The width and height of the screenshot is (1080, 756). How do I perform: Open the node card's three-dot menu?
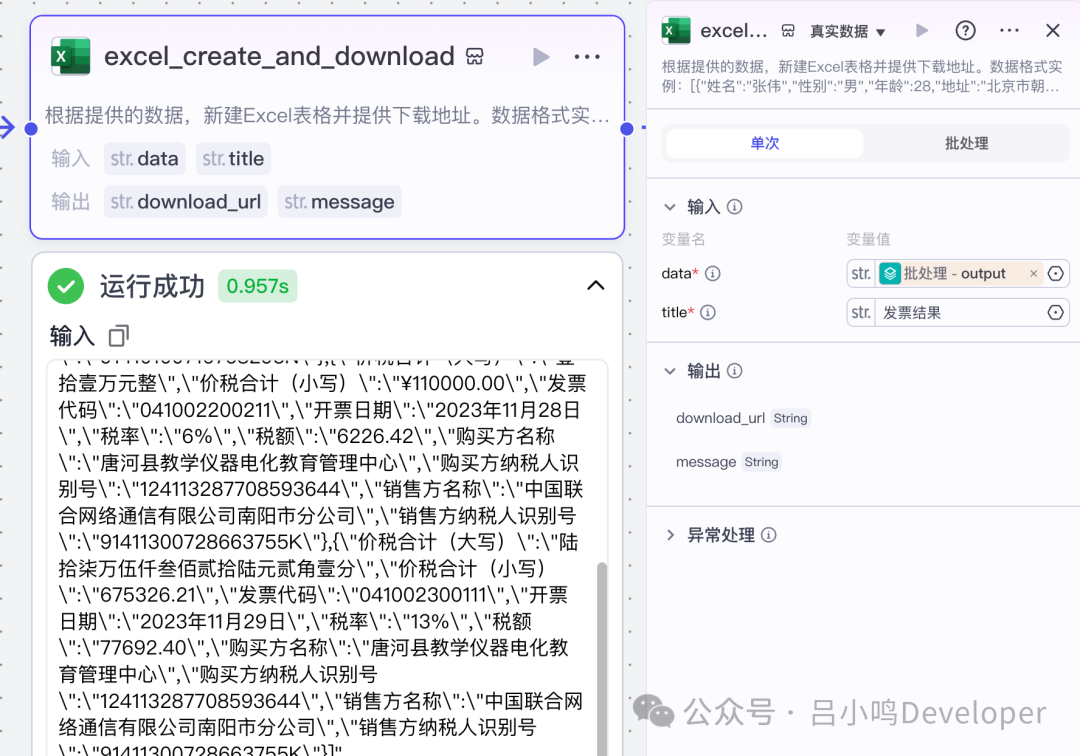(x=587, y=56)
